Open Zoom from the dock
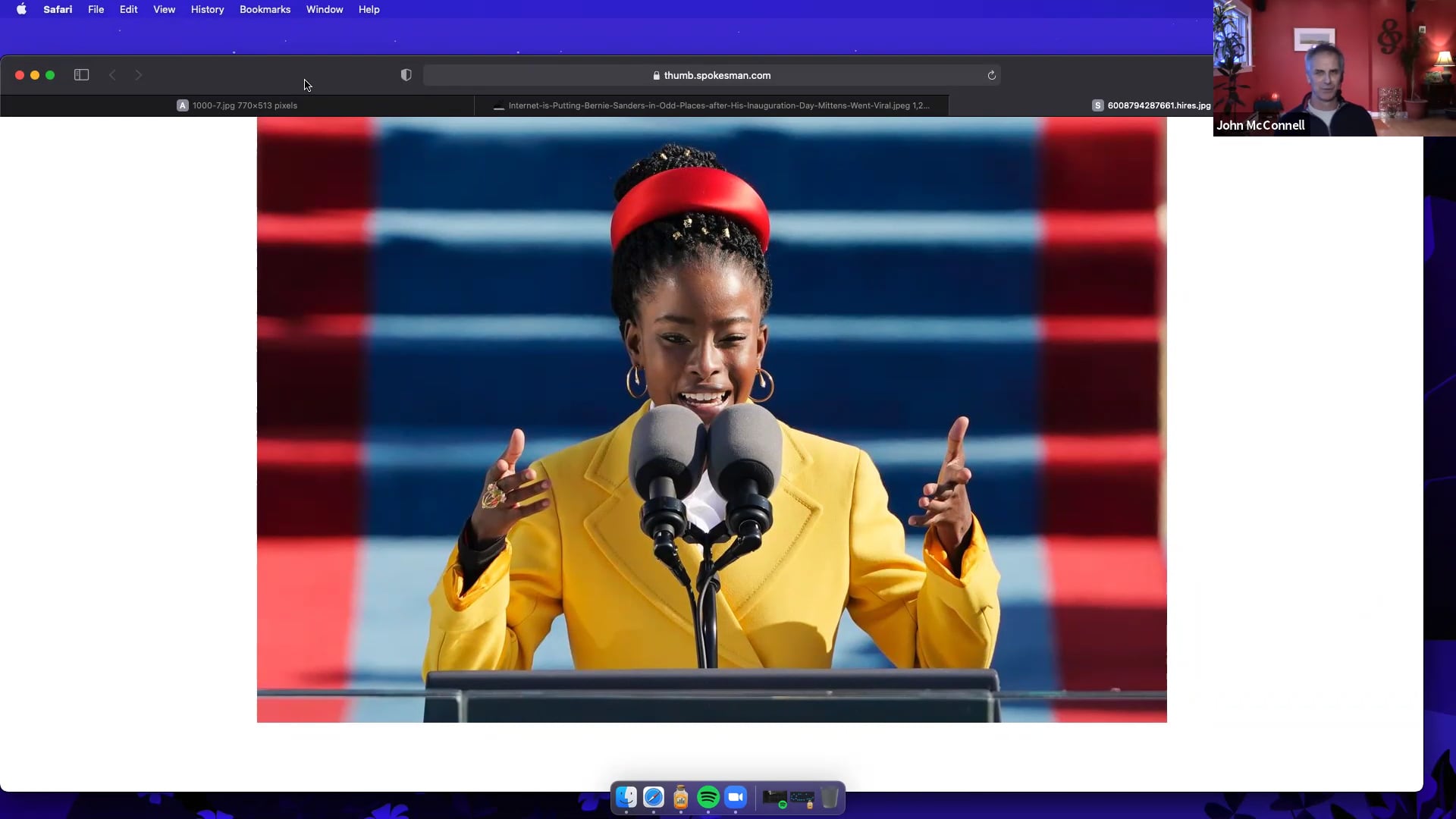 click(x=736, y=797)
